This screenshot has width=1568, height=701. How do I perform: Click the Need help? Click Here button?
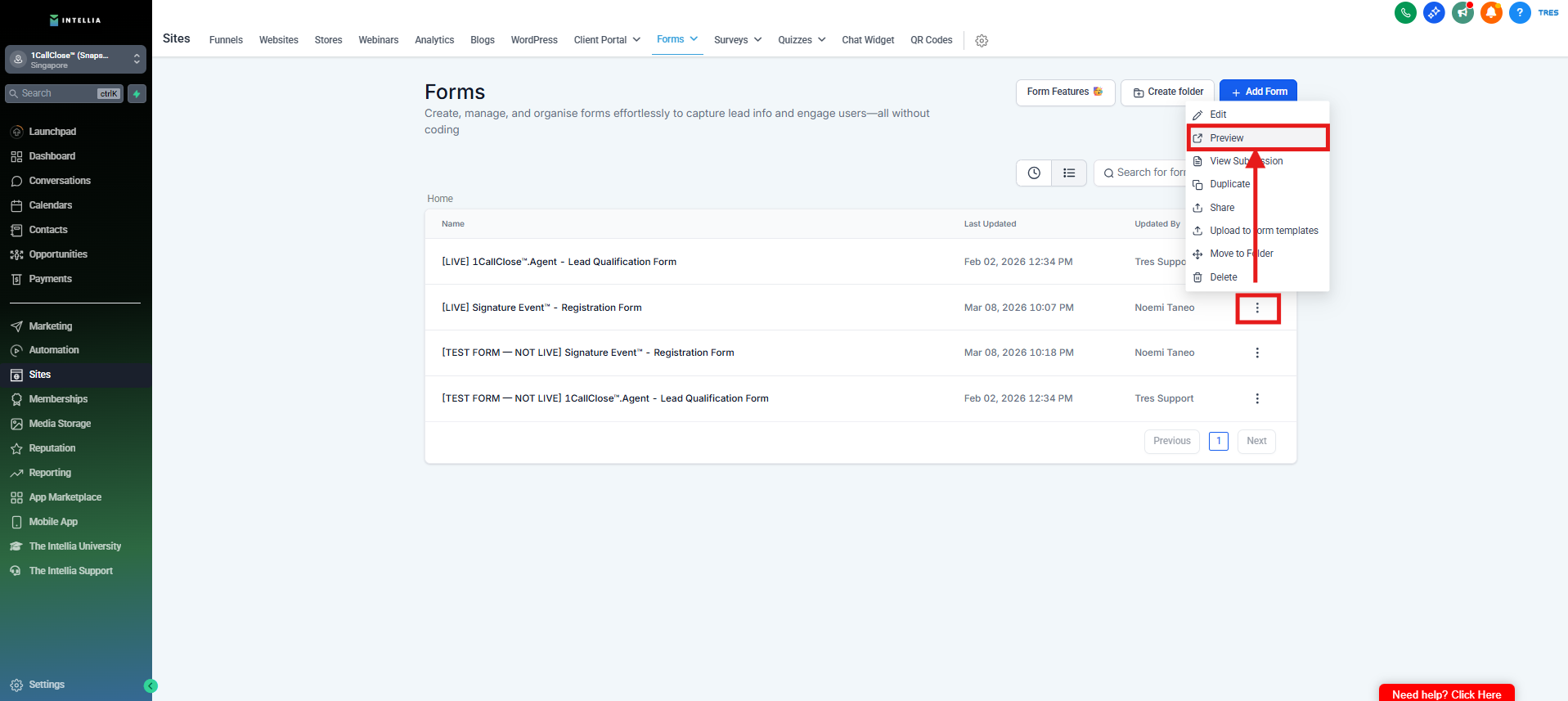click(x=1446, y=694)
